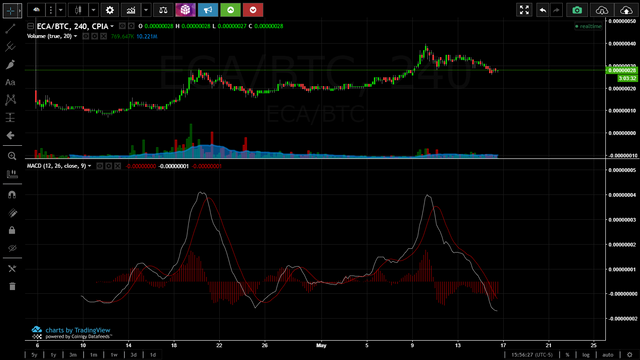The height and width of the screenshot is (360, 640).
Task: Set date range to 5y
Action: tap(34, 355)
